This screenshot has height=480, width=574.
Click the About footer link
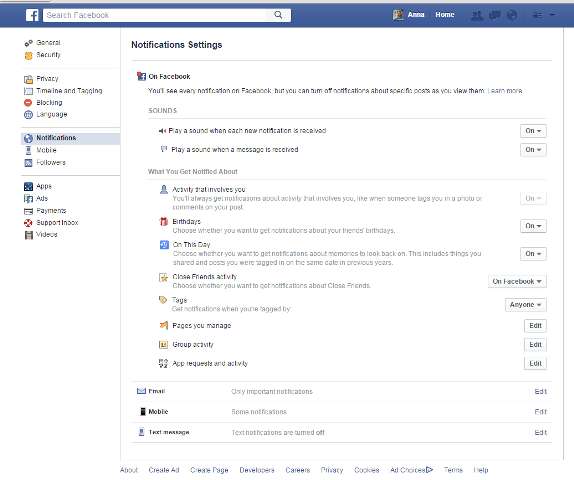(x=129, y=470)
